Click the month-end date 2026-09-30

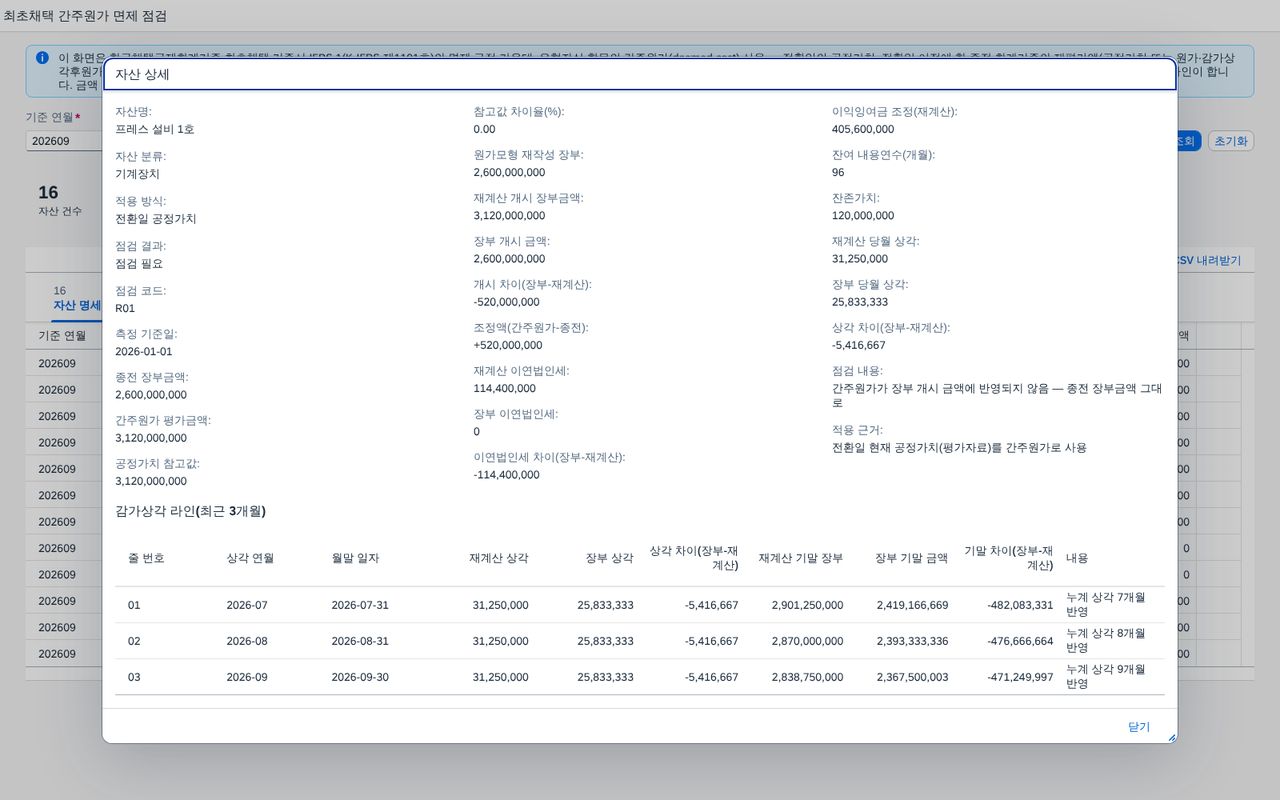[x=360, y=677]
